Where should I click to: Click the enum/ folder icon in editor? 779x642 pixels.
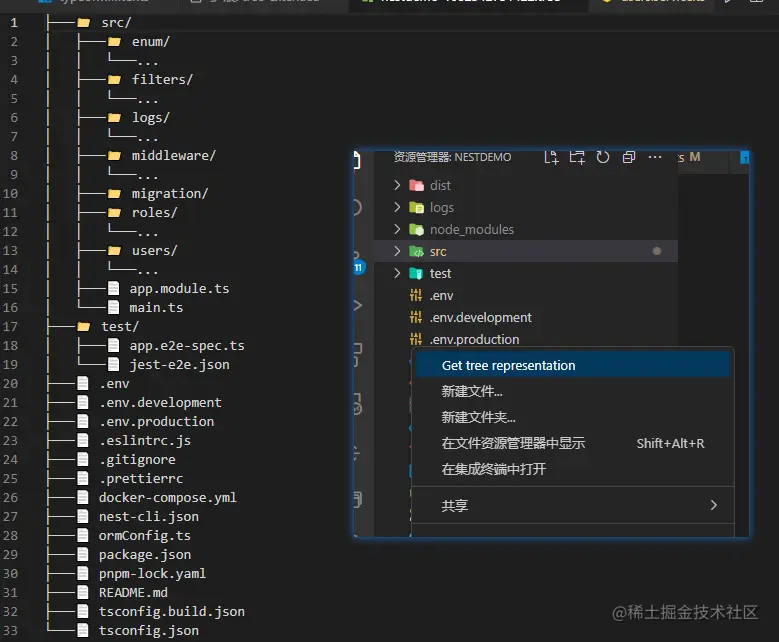[x=114, y=42]
